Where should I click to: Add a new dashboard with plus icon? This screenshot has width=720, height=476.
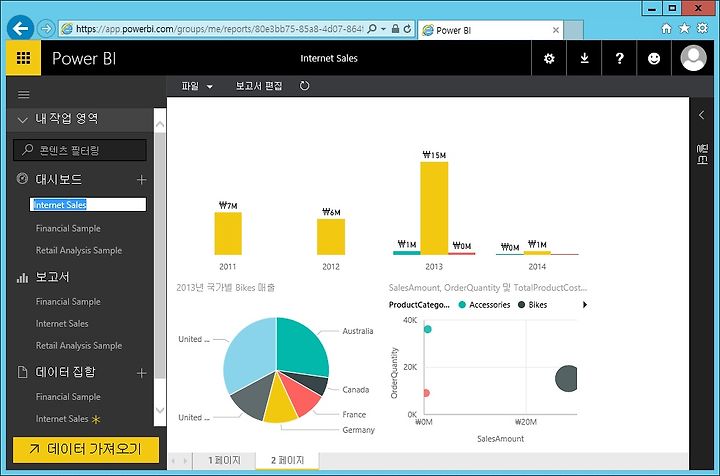141,179
